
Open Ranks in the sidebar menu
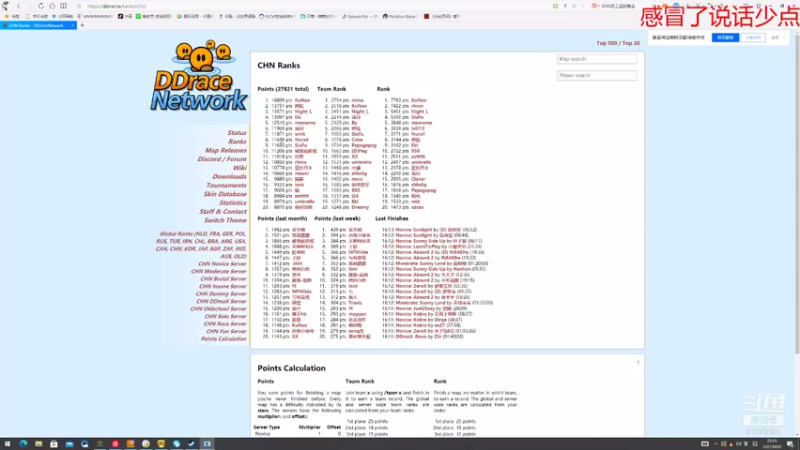pos(237,141)
